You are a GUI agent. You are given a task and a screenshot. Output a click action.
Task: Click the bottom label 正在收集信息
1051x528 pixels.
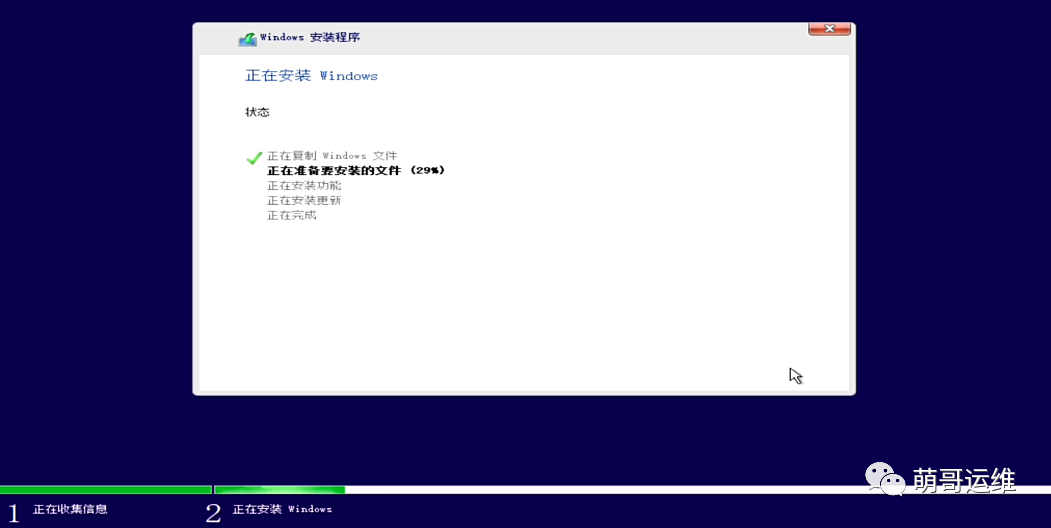(70, 509)
